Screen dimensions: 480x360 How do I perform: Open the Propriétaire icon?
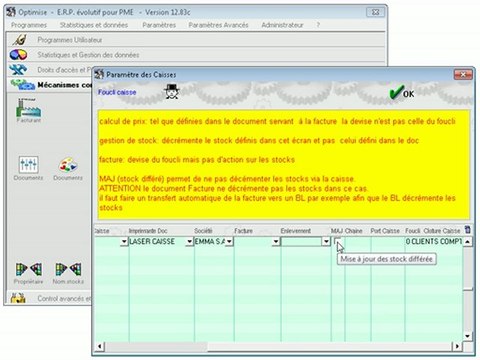[28, 269]
